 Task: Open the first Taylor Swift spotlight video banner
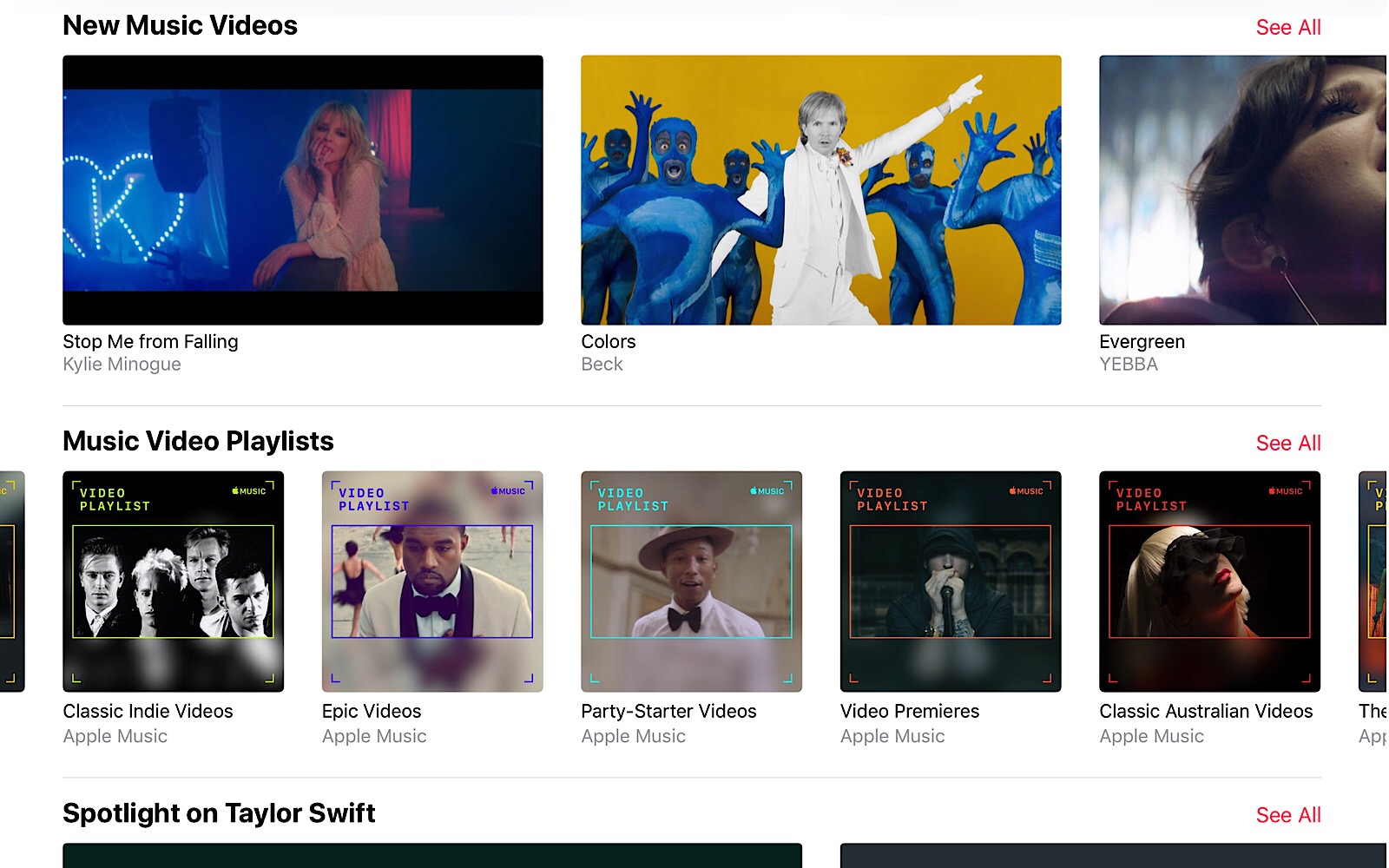(x=432, y=856)
